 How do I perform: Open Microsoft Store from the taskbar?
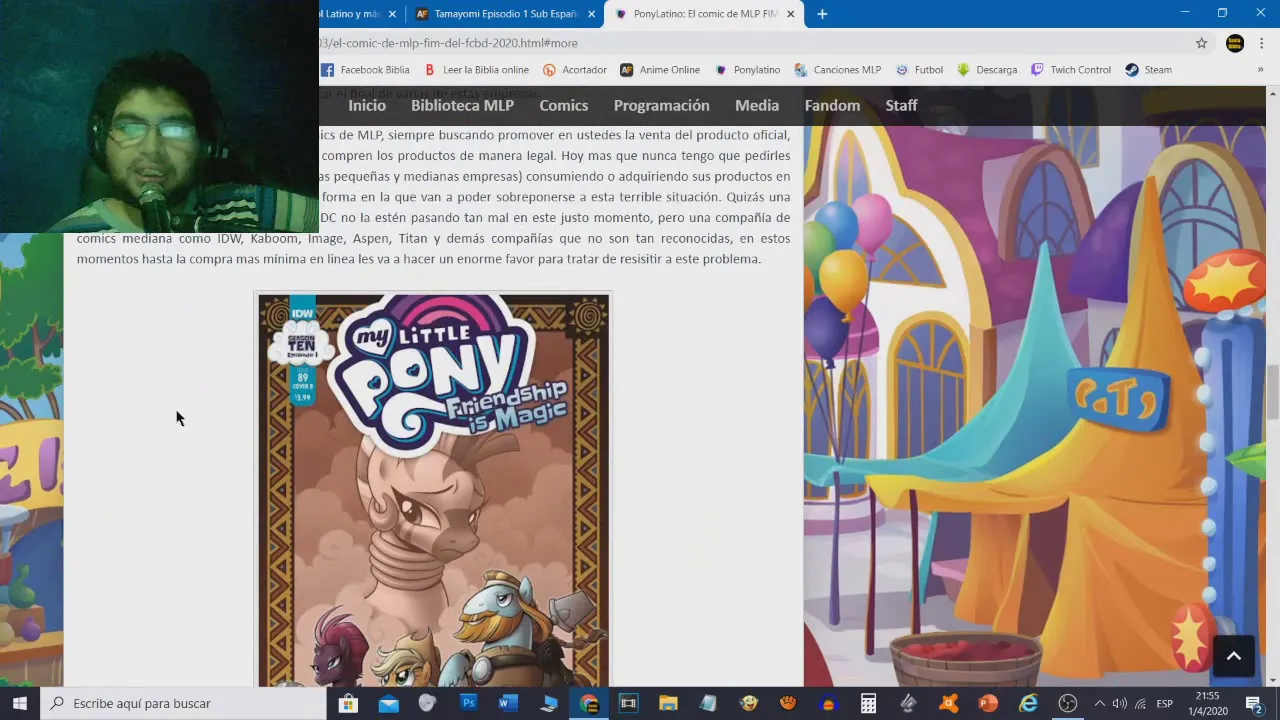(348, 703)
